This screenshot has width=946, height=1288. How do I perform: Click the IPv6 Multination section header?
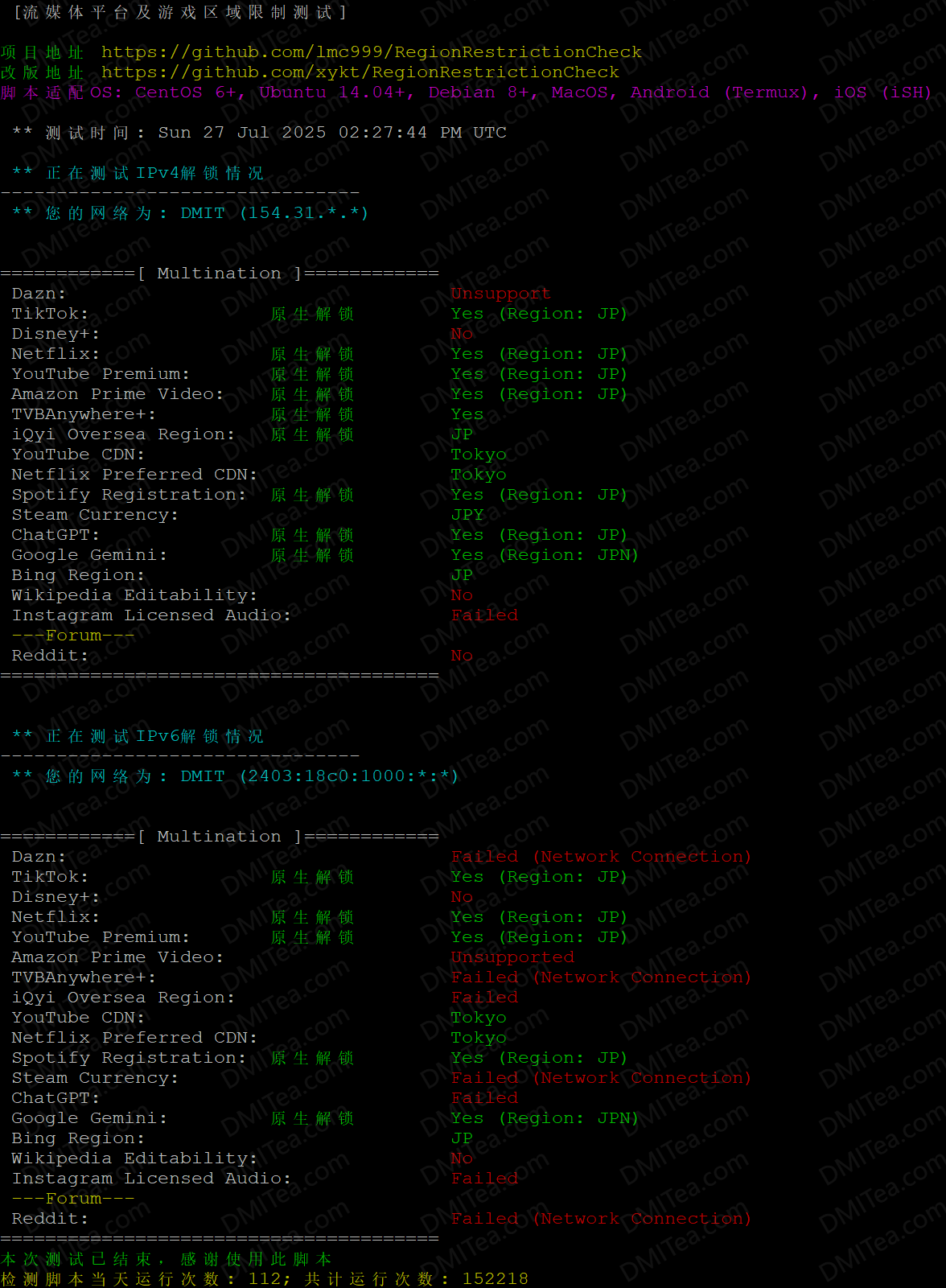[220, 837]
